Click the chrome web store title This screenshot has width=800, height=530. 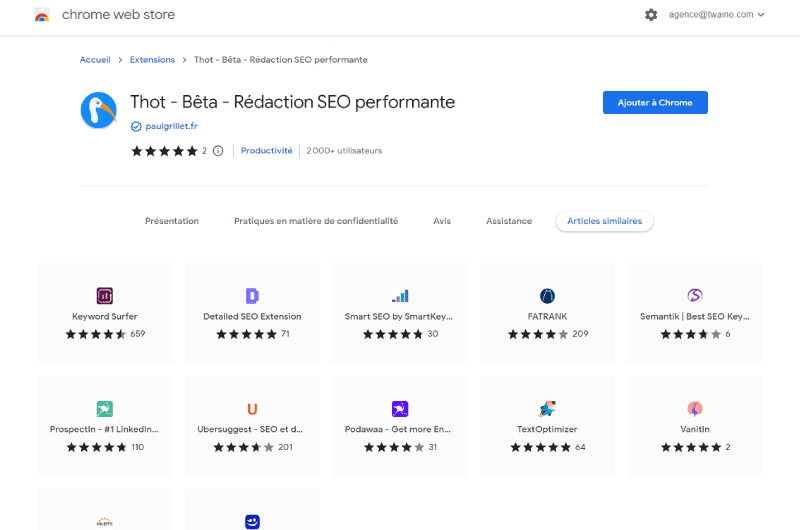point(118,15)
